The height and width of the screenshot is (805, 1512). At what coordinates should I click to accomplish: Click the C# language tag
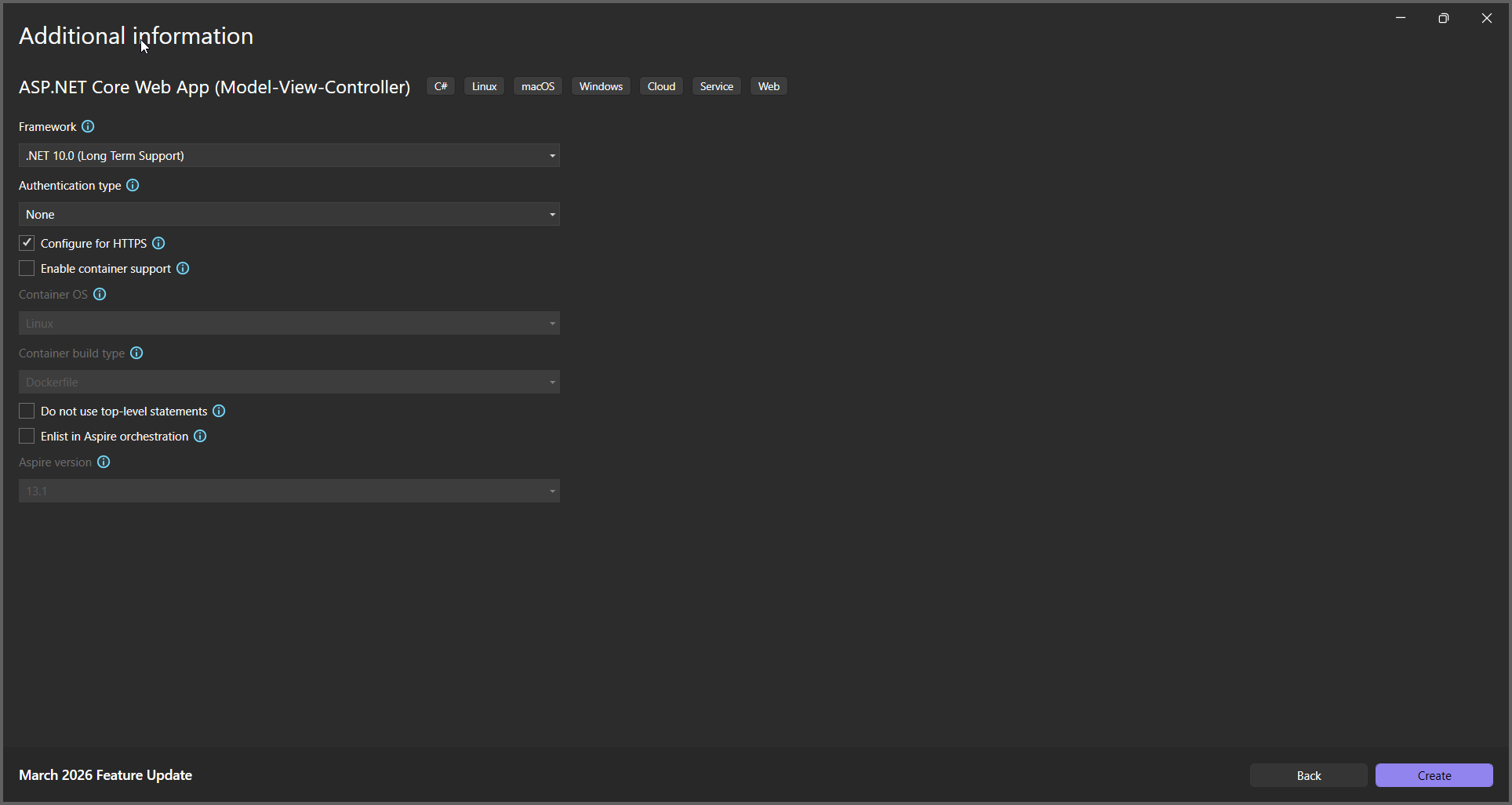[441, 86]
